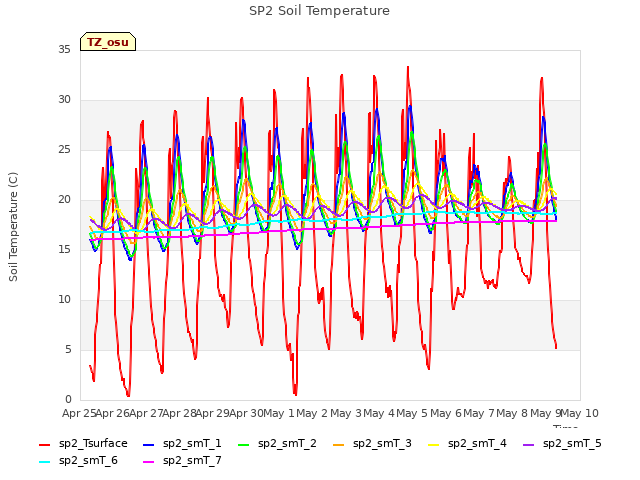Click the purple sp2_smT_5 legend swatch

click(529, 445)
